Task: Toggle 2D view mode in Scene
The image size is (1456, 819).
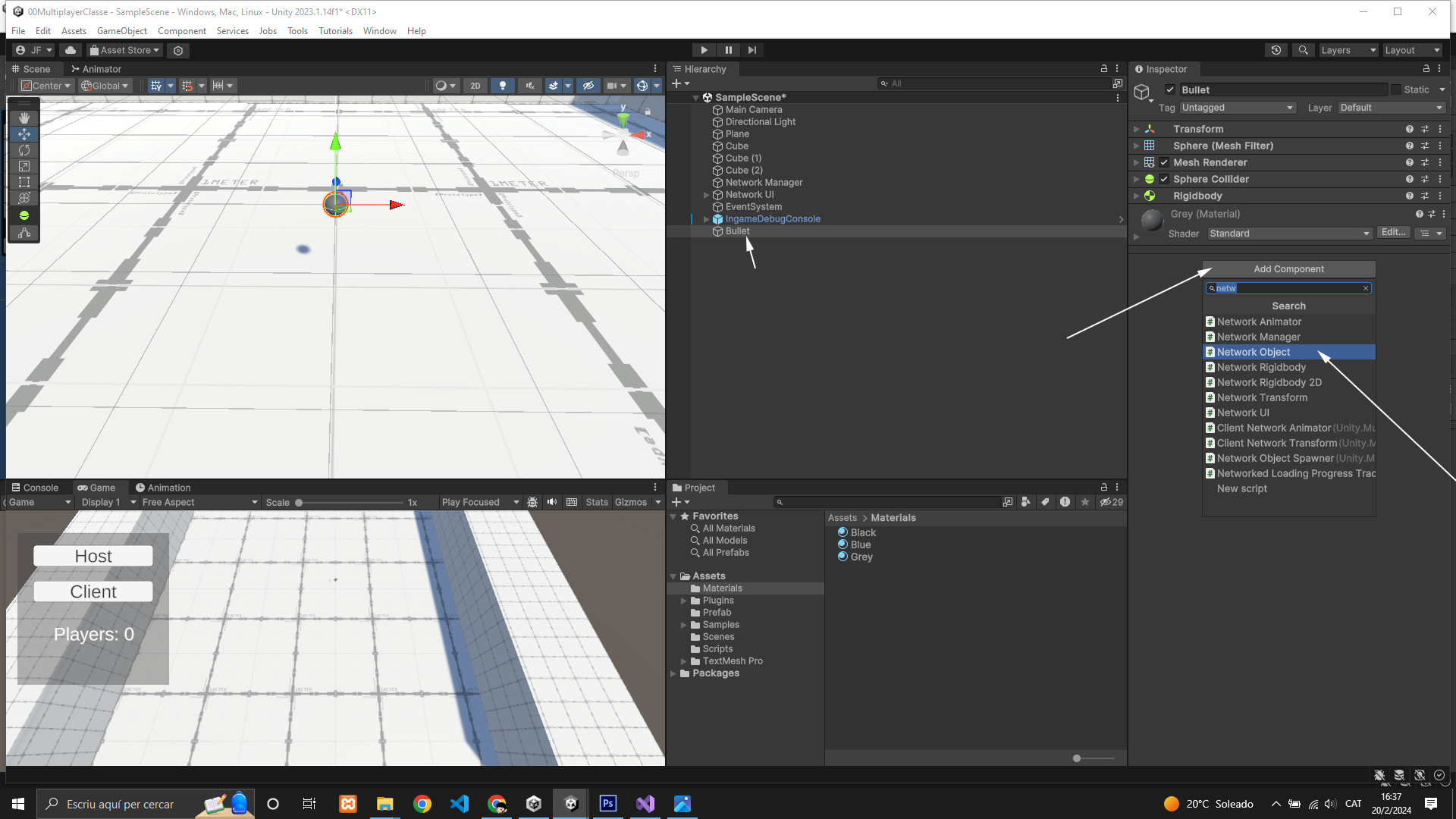Action: (475, 86)
